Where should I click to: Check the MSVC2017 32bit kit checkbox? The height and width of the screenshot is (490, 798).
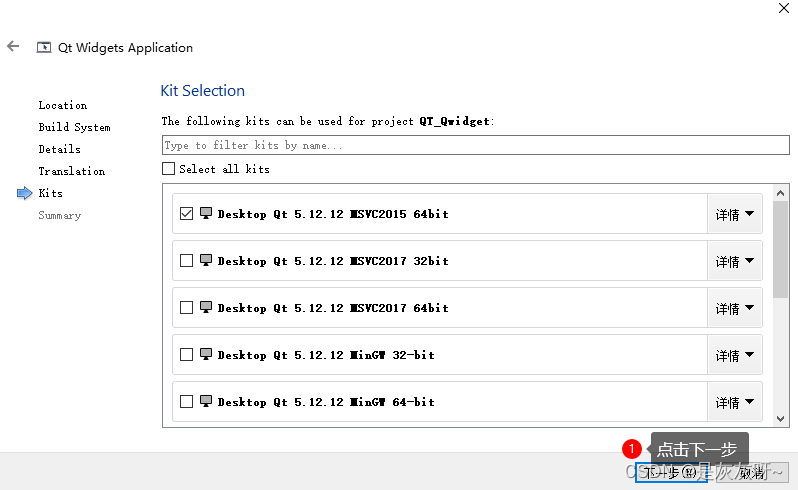pyautogui.click(x=186, y=260)
